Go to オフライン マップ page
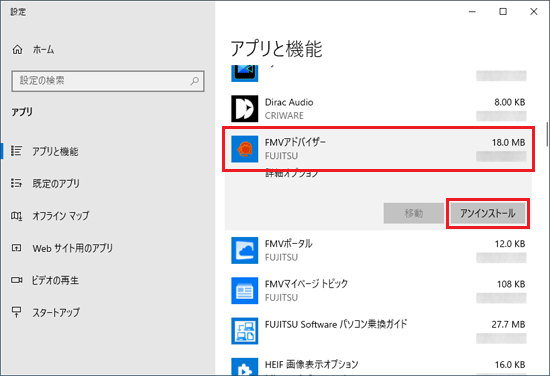This screenshot has height=376, width=550. (x=61, y=216)
